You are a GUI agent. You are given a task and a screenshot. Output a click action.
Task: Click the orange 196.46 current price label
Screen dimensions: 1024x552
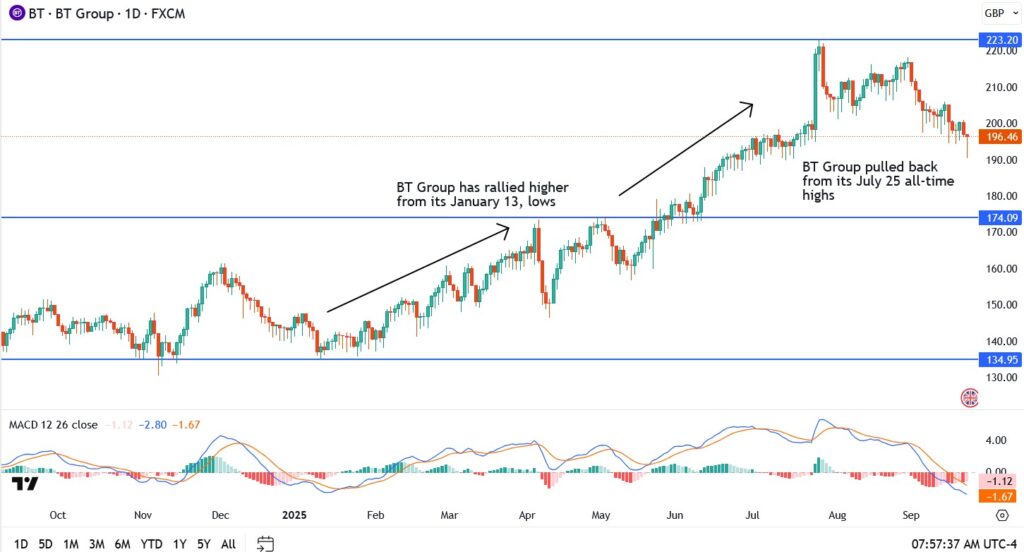[x=998, y=137]
